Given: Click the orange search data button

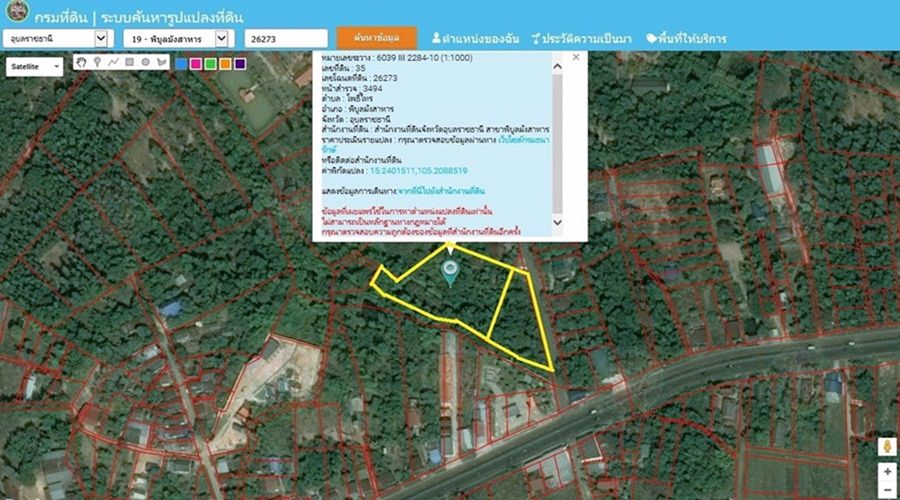Looking at the screenshot, I should click(x=377, y=38).
